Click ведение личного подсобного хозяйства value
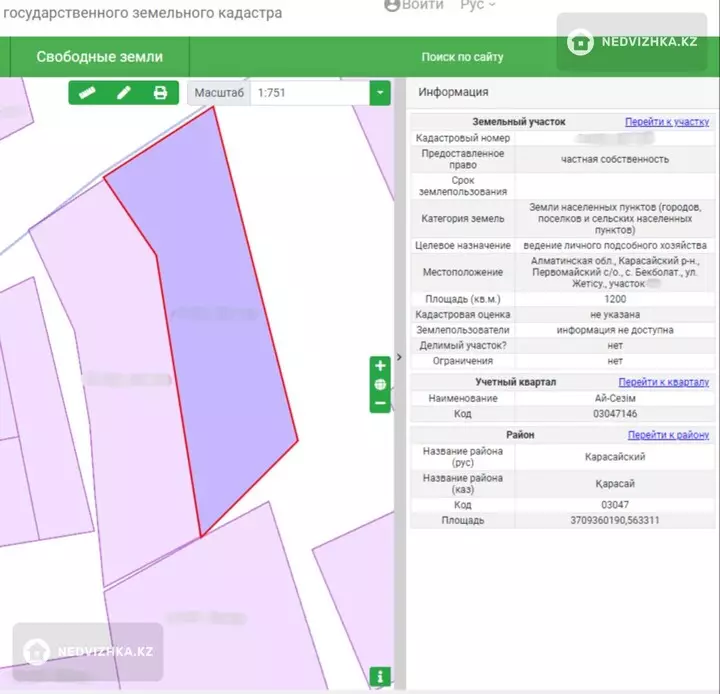720x694 pixels. click(x=615, y=245)
